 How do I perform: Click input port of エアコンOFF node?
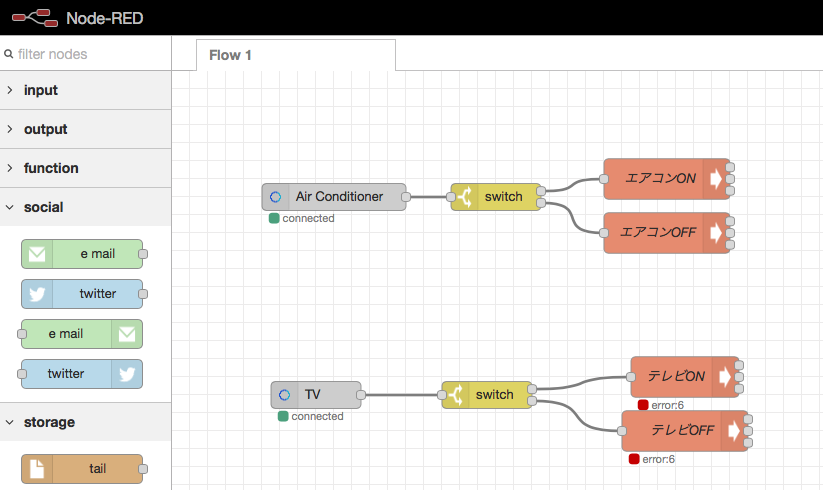tap(604, 233)
